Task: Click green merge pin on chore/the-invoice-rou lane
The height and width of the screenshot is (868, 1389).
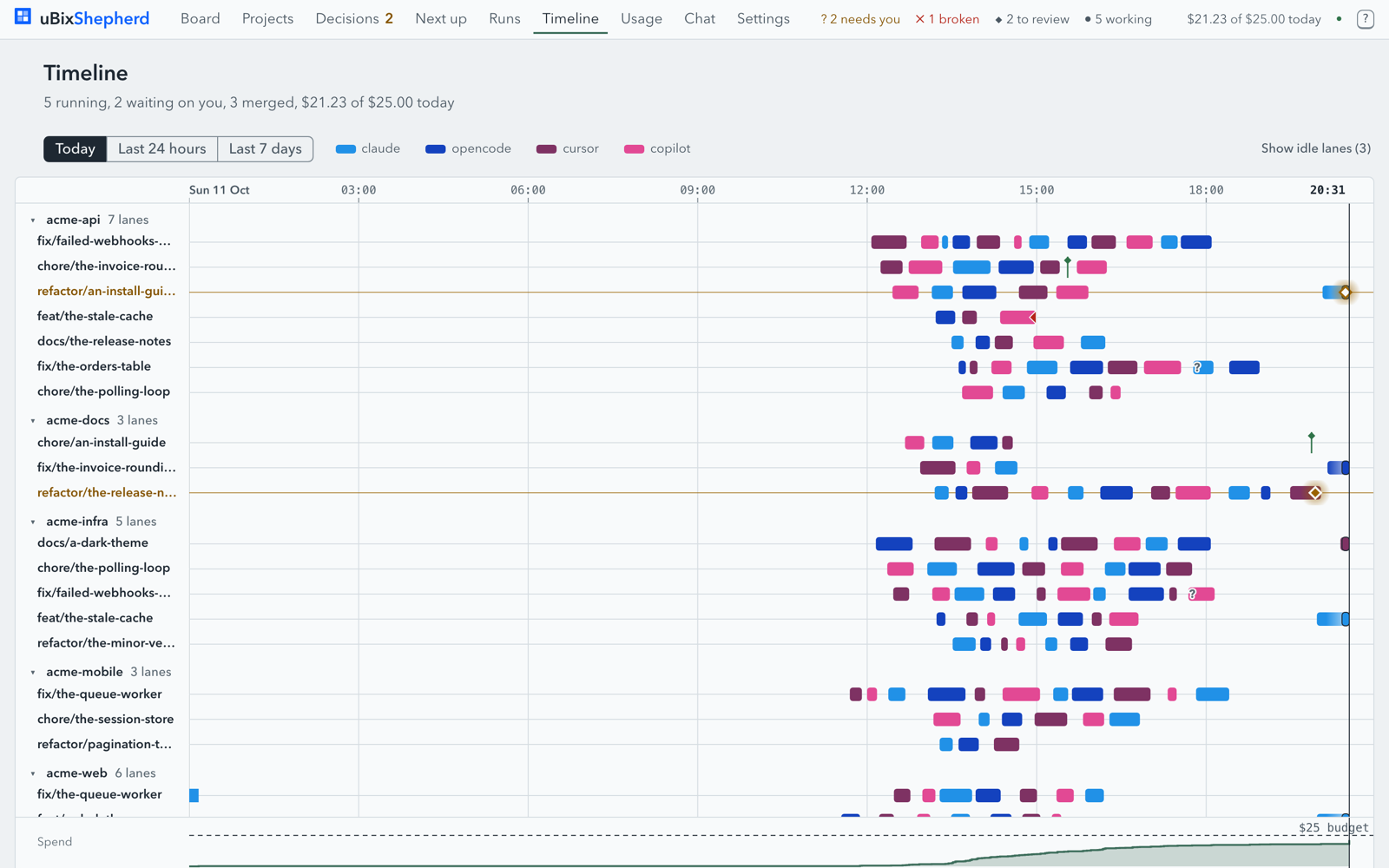Action: (x=1067, y=266)
